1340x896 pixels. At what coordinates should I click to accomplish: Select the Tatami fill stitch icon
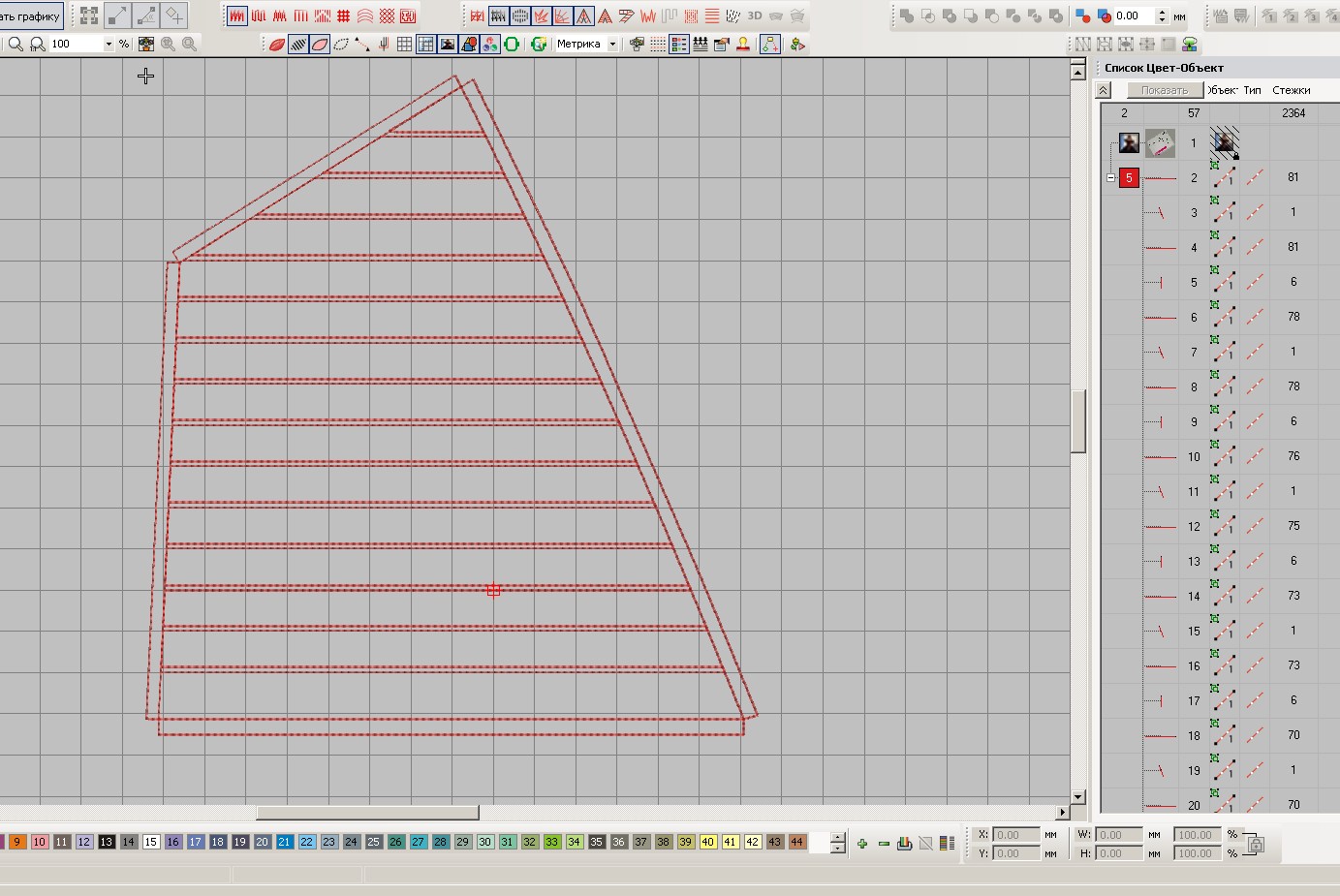tap(259, 16)
